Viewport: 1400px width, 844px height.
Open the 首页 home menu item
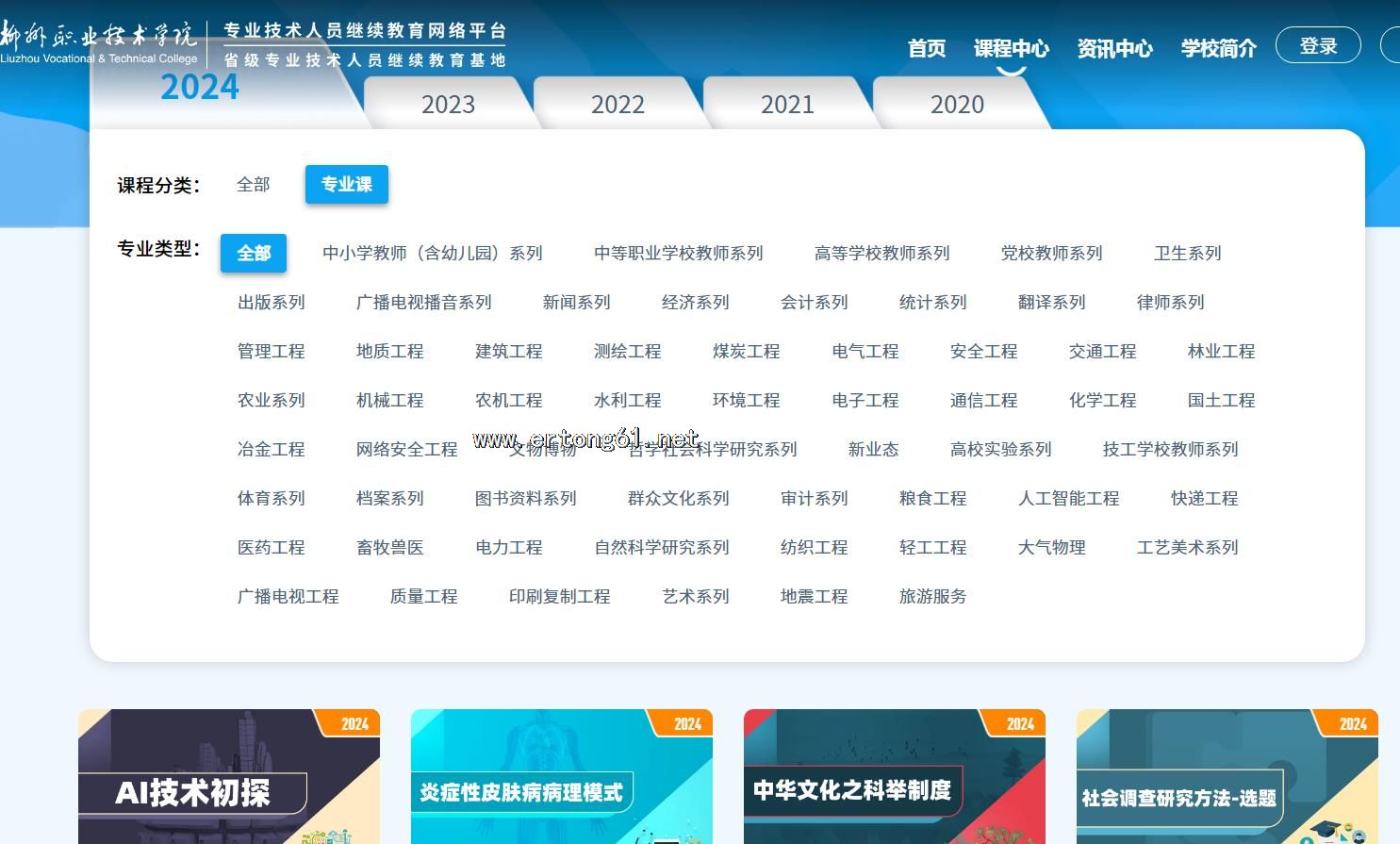click(x=926, y=48)
